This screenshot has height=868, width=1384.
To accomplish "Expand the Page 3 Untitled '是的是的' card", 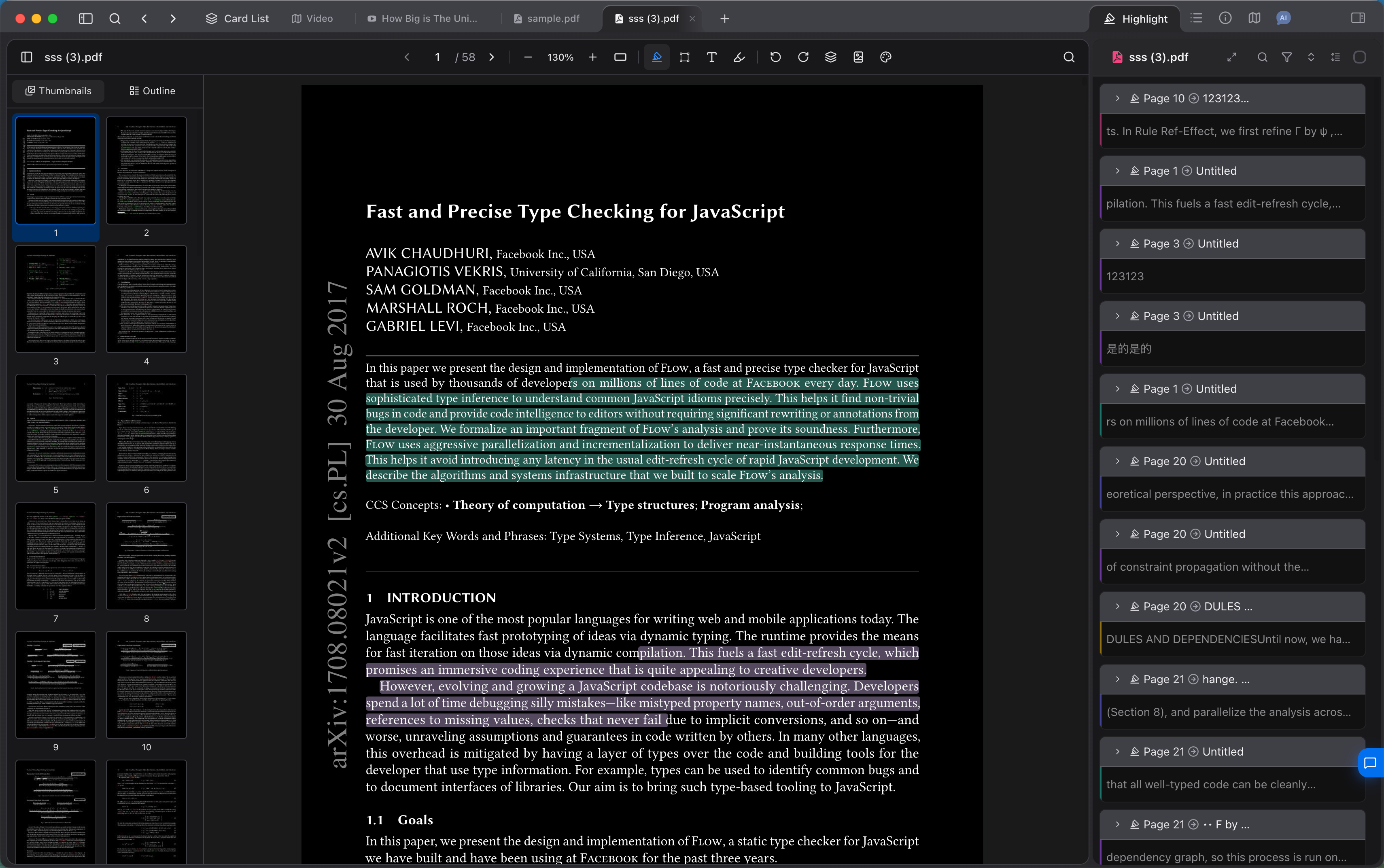I will click(1118, 316).
